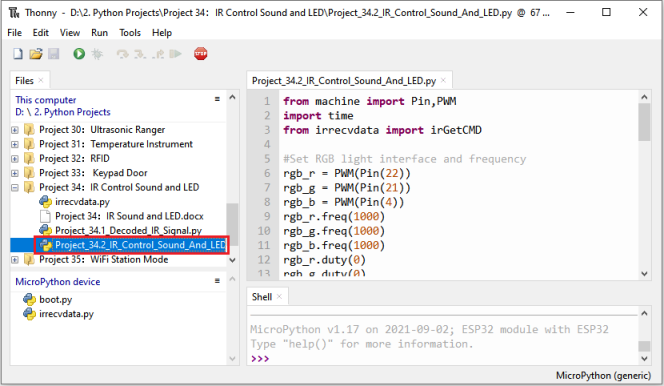Expand Project 31: Temperature Instrument folder
The height and width of the screenshot is (386, 664).
pyautogui.click(x=15, y=144)
